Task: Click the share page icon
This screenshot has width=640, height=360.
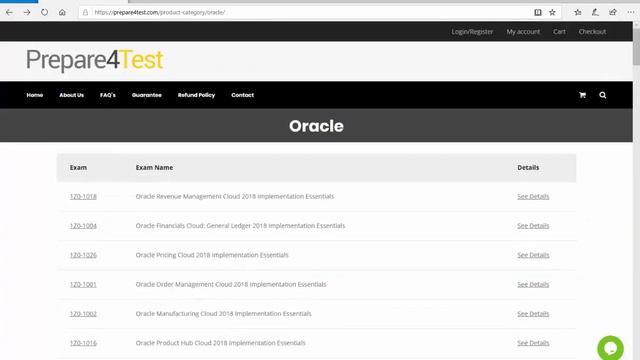Action: pos(613,12)
